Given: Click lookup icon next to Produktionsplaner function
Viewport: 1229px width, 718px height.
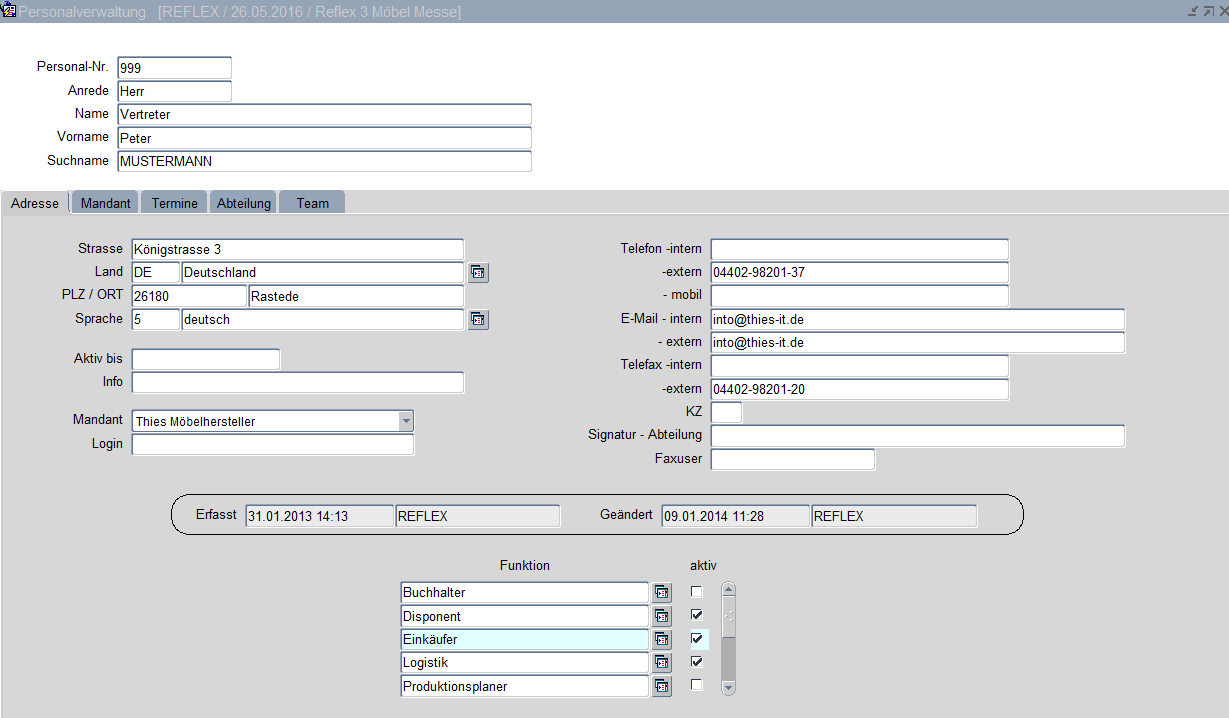Looking at the screenshot, I should tap(662, 686).
